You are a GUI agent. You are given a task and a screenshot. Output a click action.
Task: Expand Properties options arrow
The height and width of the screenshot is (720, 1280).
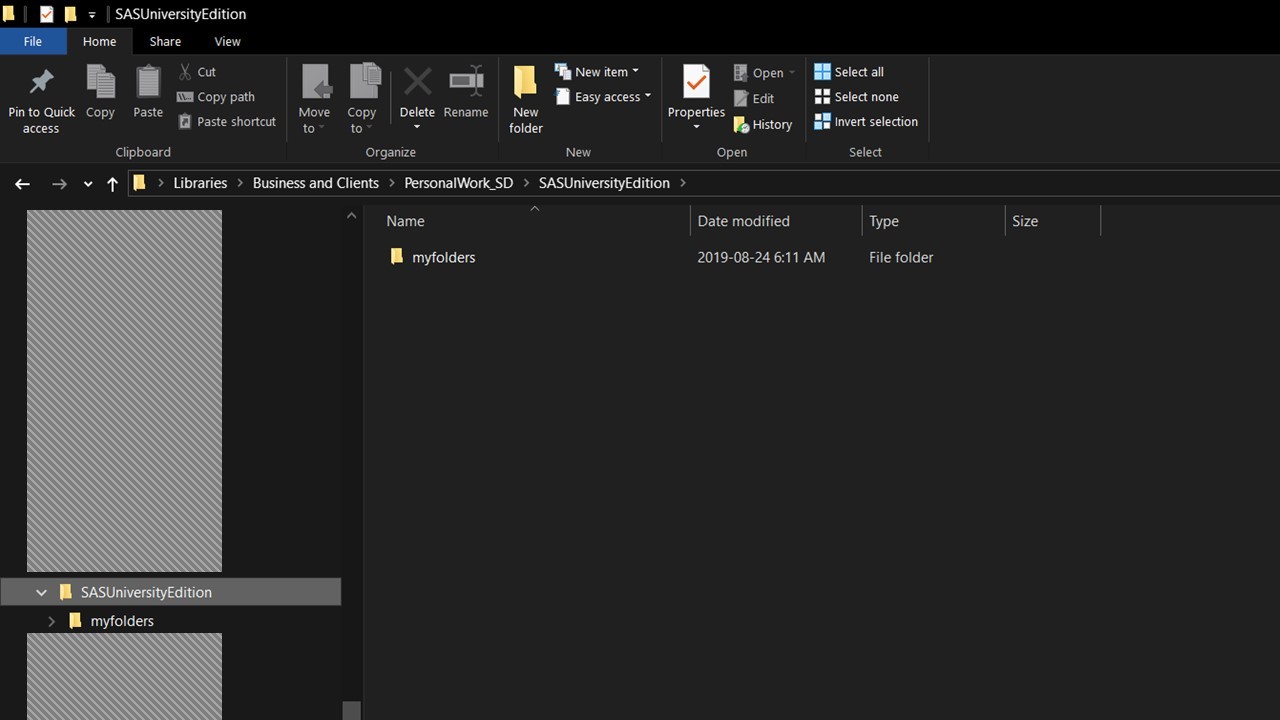(696, 128)
